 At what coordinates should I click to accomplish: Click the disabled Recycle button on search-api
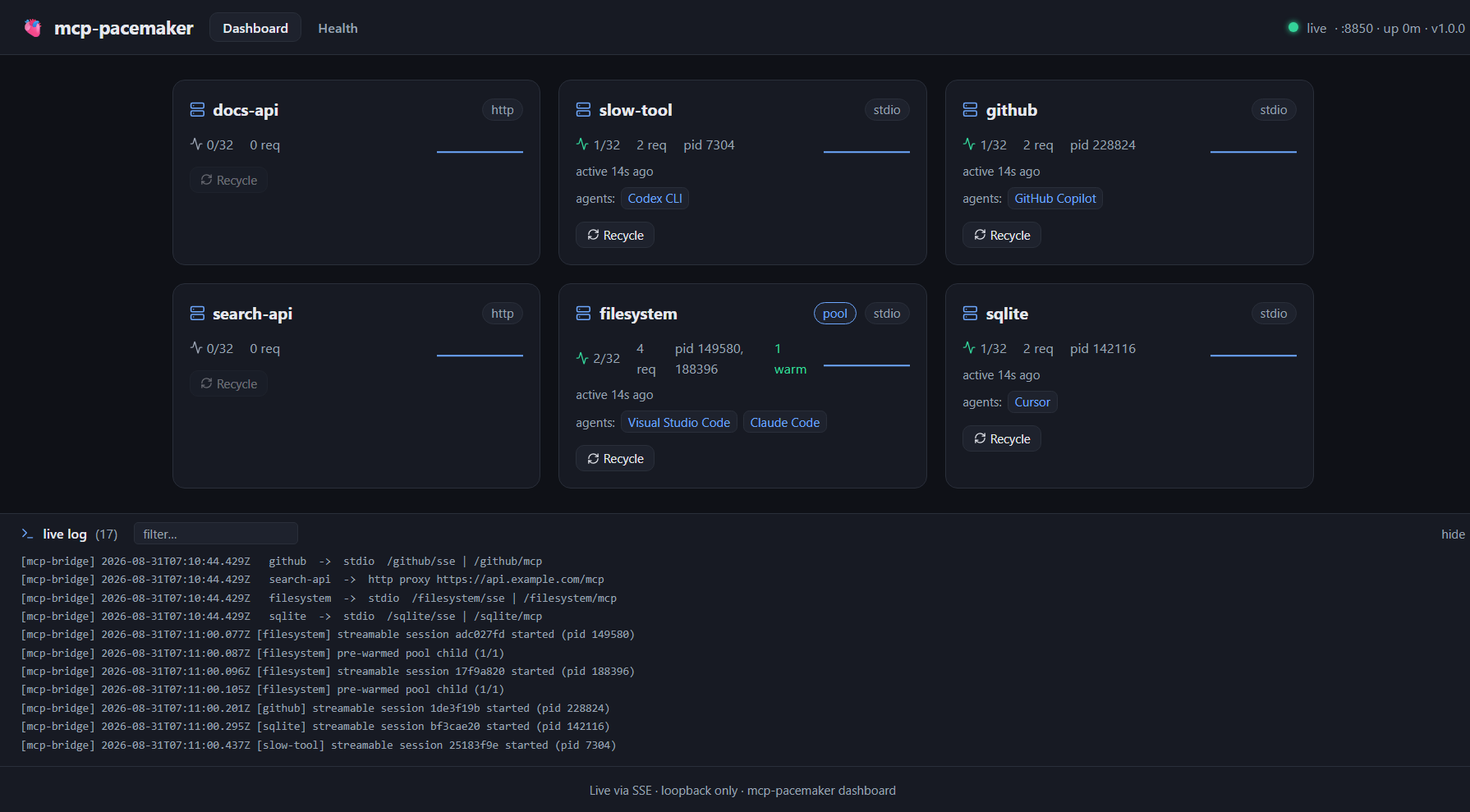[x=229, y=384]
